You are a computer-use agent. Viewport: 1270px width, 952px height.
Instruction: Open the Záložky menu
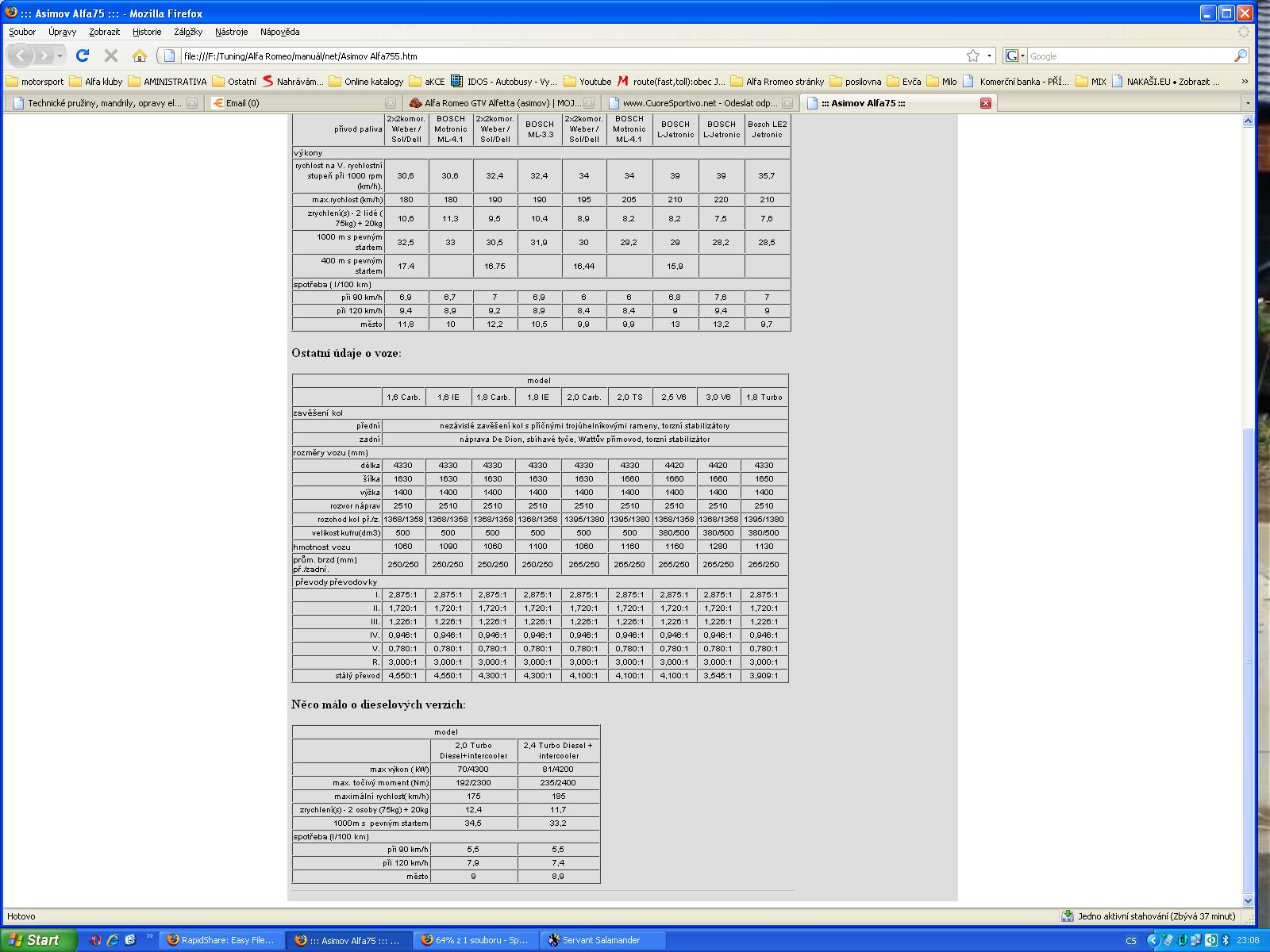coord(188,32)
